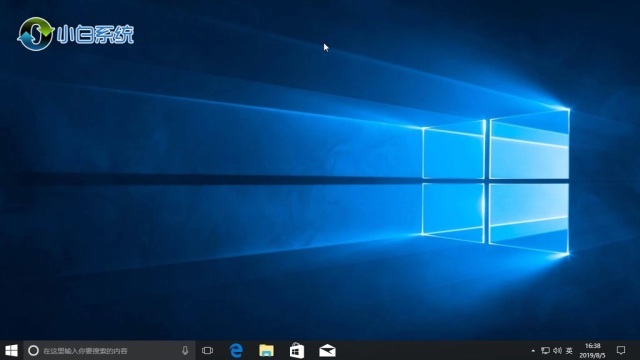Expand the hidden tray icons arrow
The width and height of the screenshot is (640, 360).
(533, 350)
